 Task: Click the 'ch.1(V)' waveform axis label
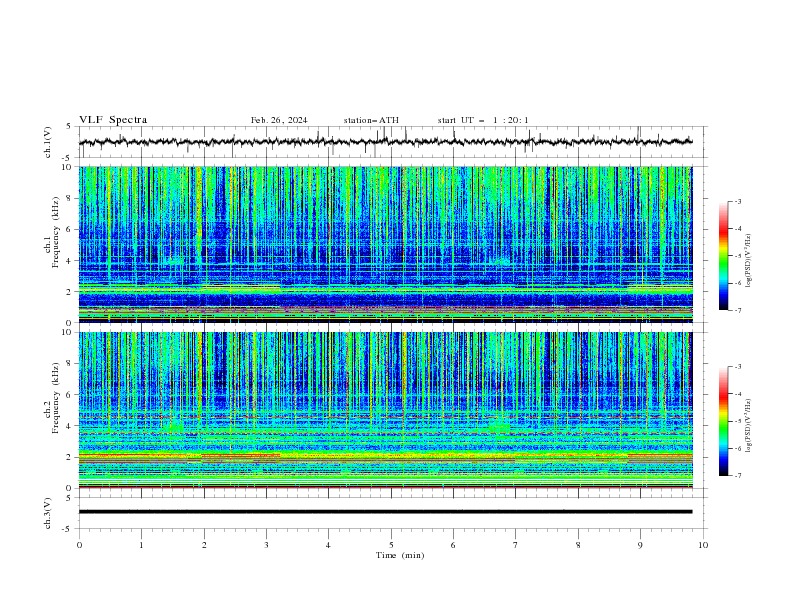coord(48,142)
